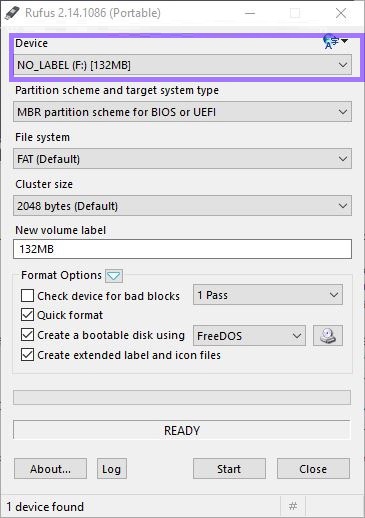Collapse the Format Options arrow toggle
The height and width of the screenshot is (518, 365).
[x=114, y=276]
